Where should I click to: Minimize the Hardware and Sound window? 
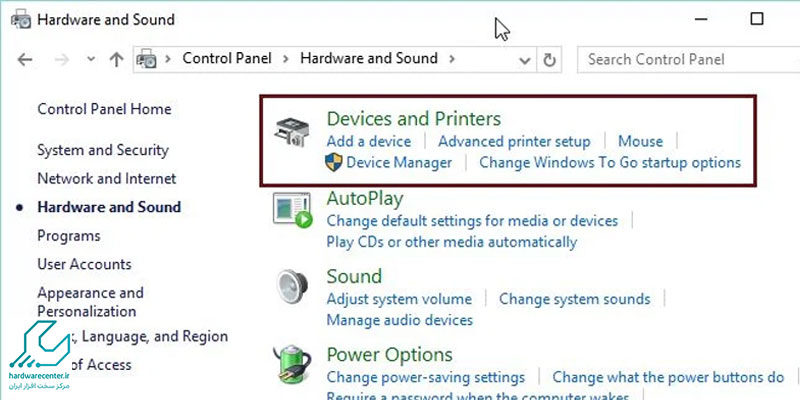click(x=701, y=19)
